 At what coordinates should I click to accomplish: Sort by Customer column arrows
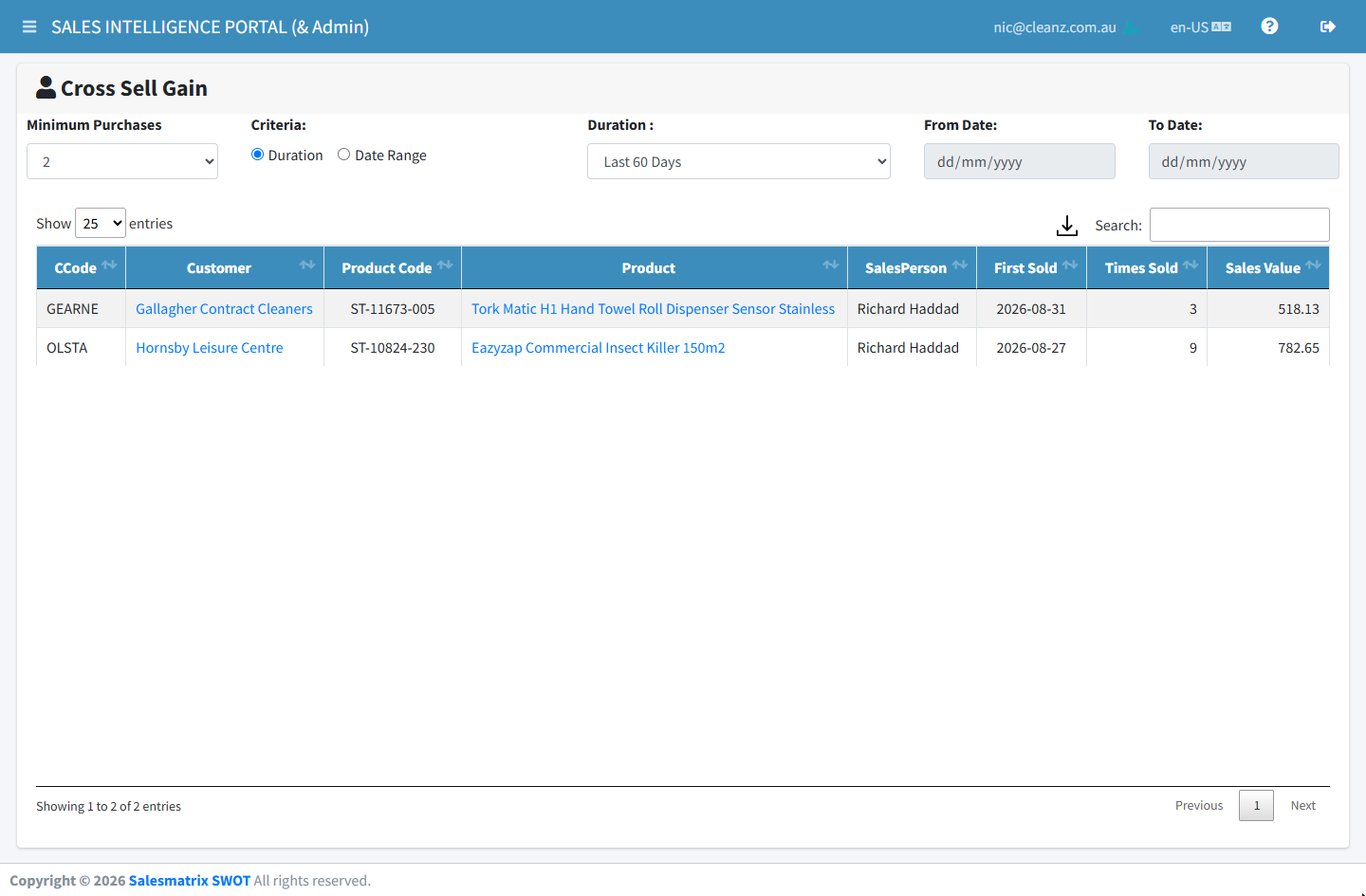[x=307, y=265]
